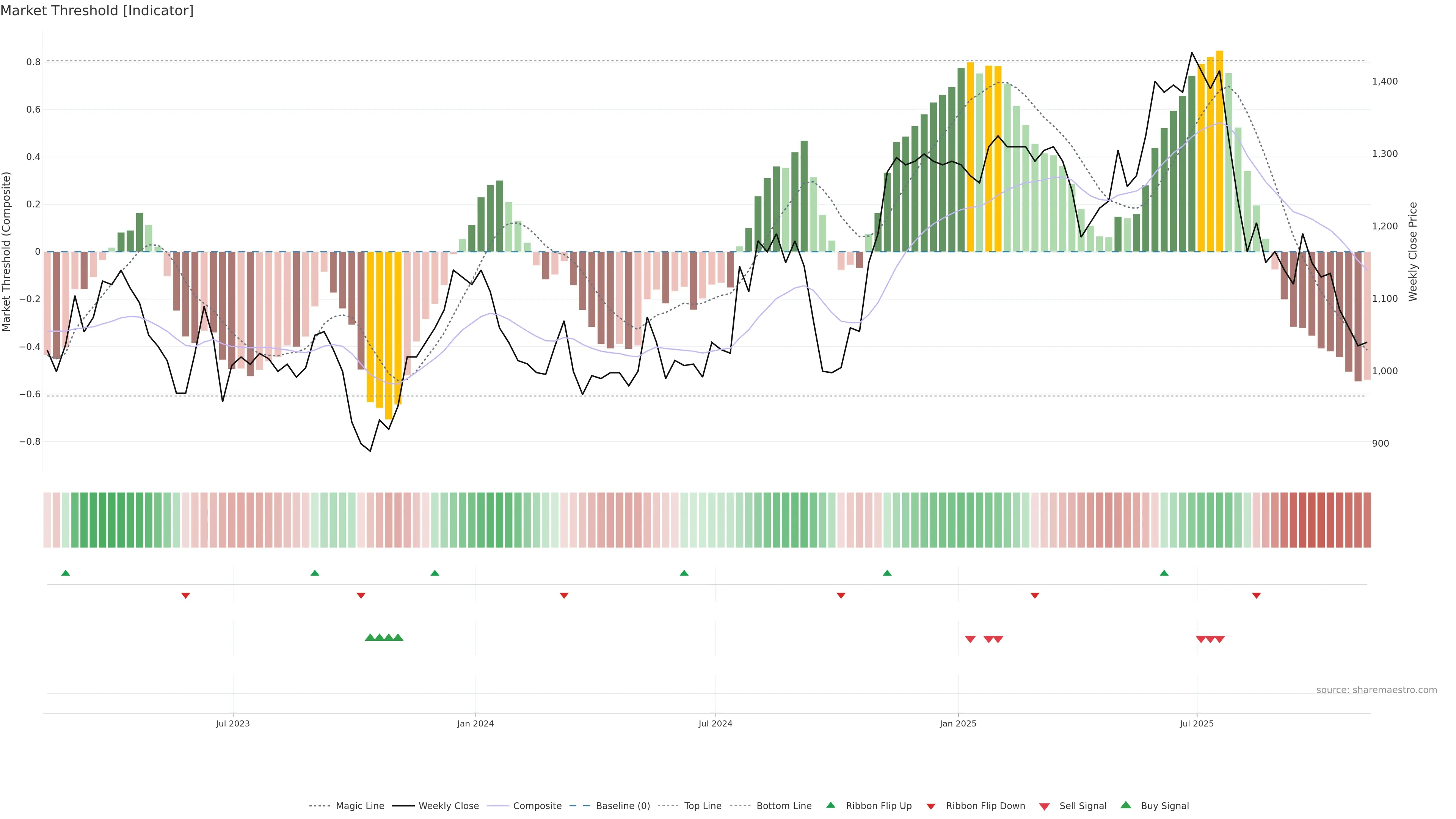Click the Jan 2025 x-axis label
The width and height of the screenshot is (1456, 819).
[957, 723]
